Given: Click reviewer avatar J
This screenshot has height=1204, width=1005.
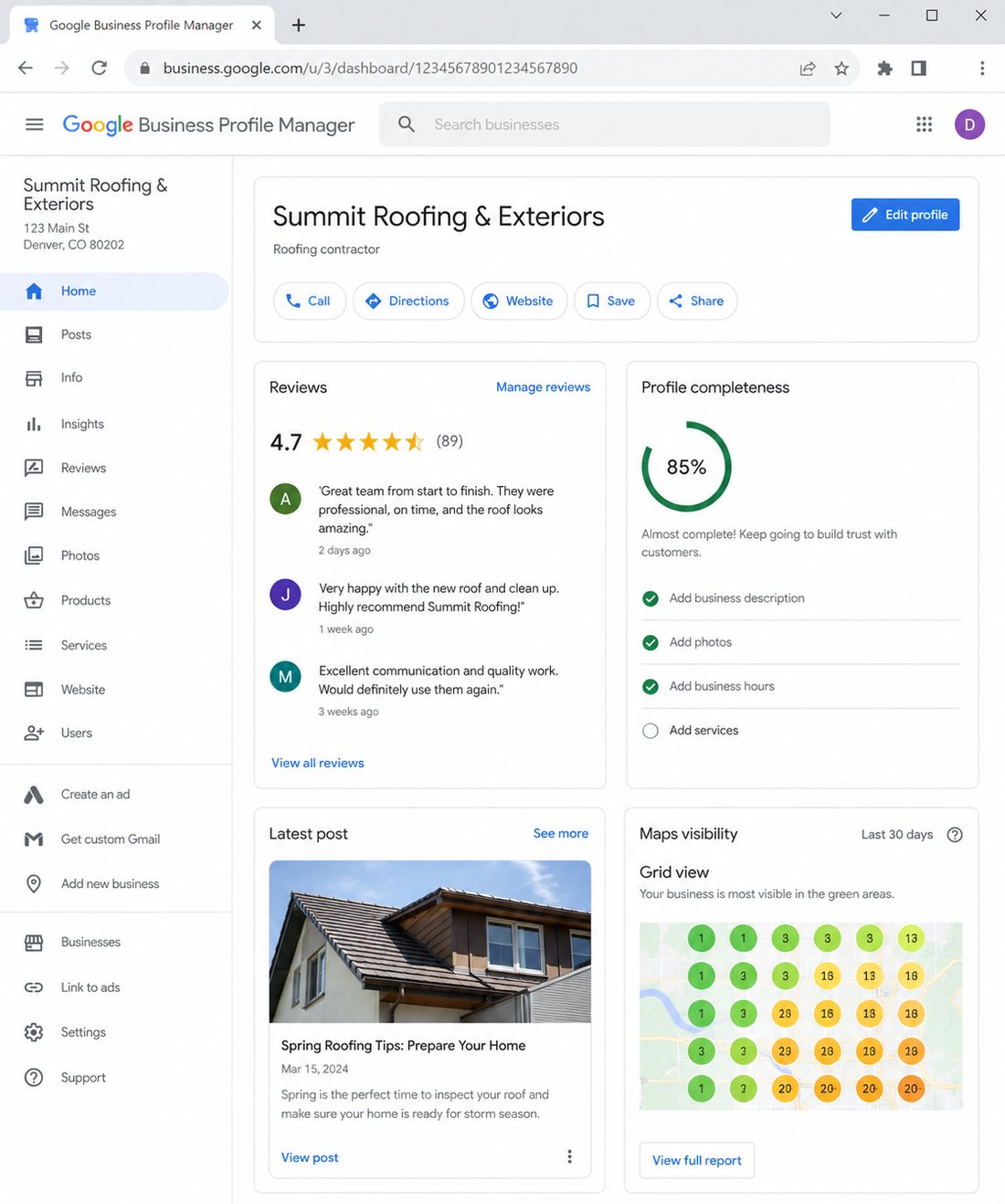Looking at the screenshot, I should (x=285, y=595).
